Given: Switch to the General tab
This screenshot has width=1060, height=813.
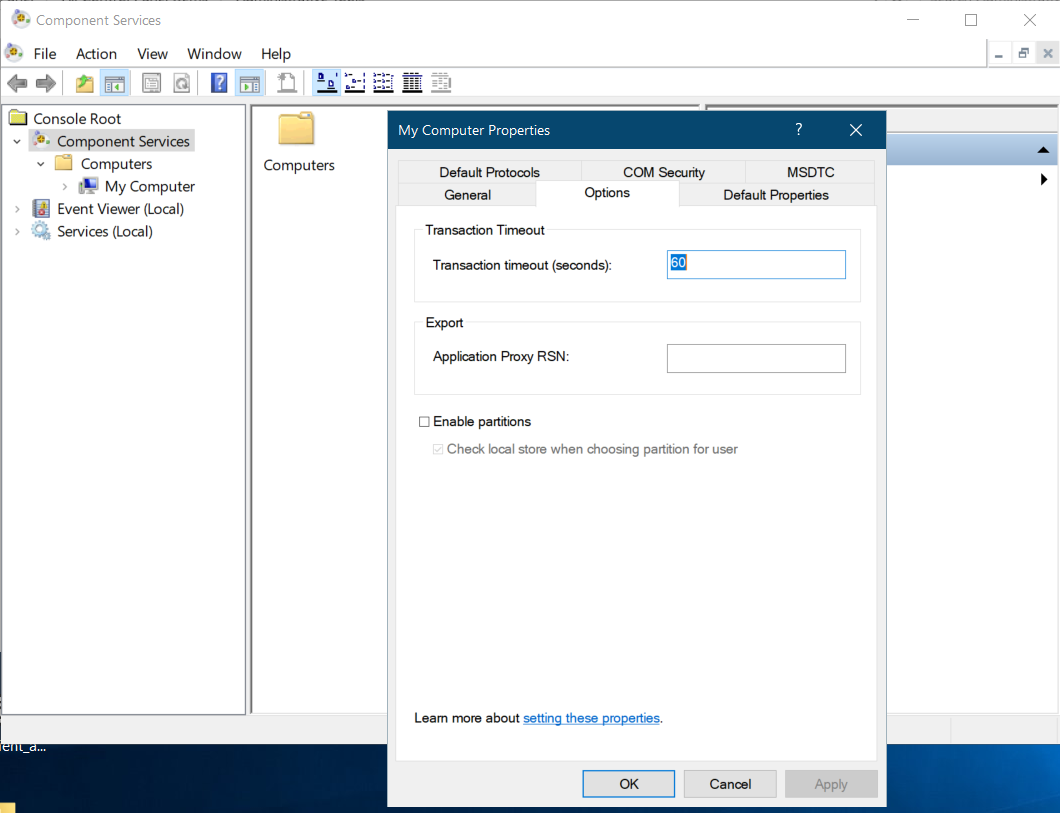Looking at the screenshot, I should coord(467,195).
